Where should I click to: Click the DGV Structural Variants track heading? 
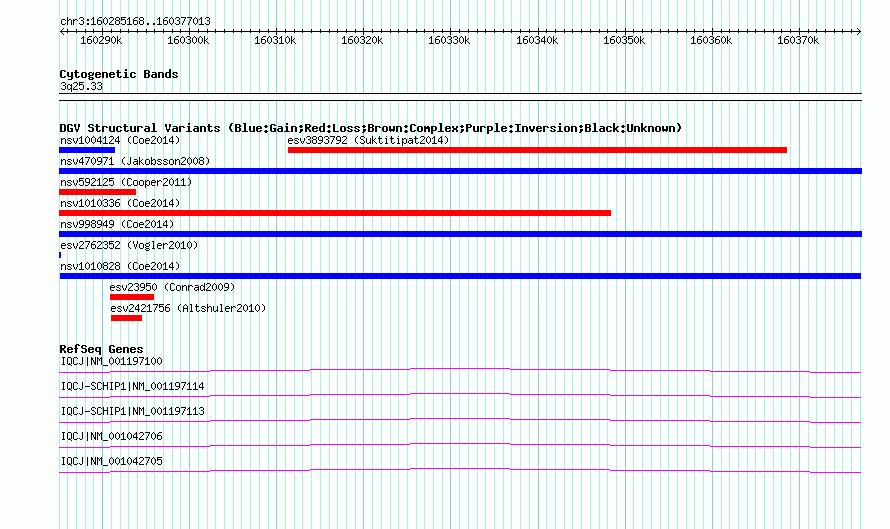370,128
